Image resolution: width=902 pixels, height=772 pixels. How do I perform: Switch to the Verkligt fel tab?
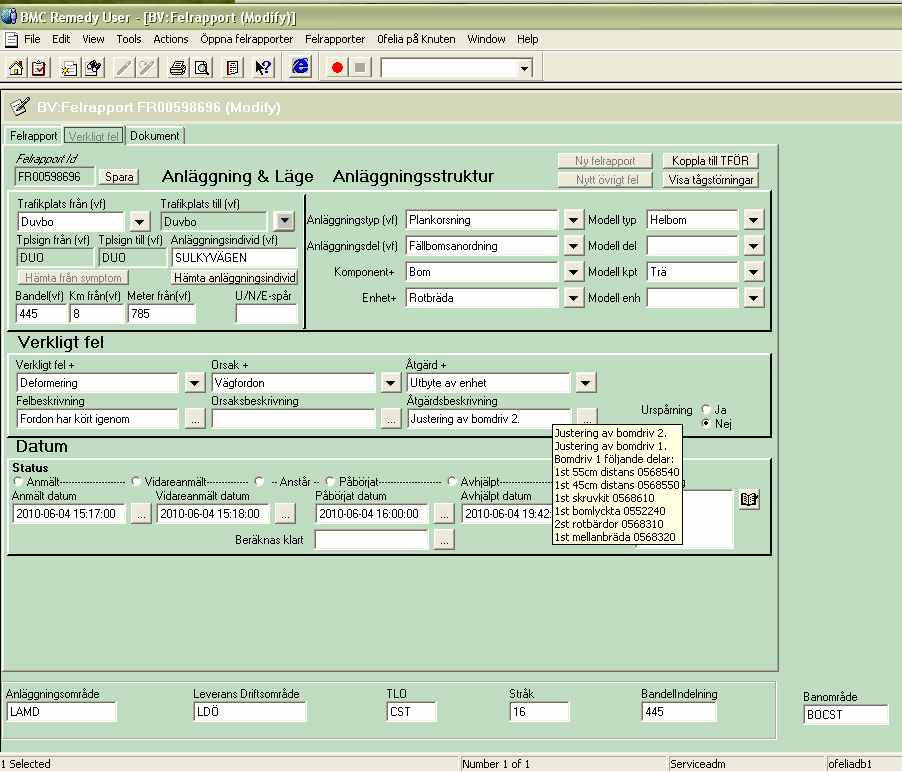click(94, 136)
